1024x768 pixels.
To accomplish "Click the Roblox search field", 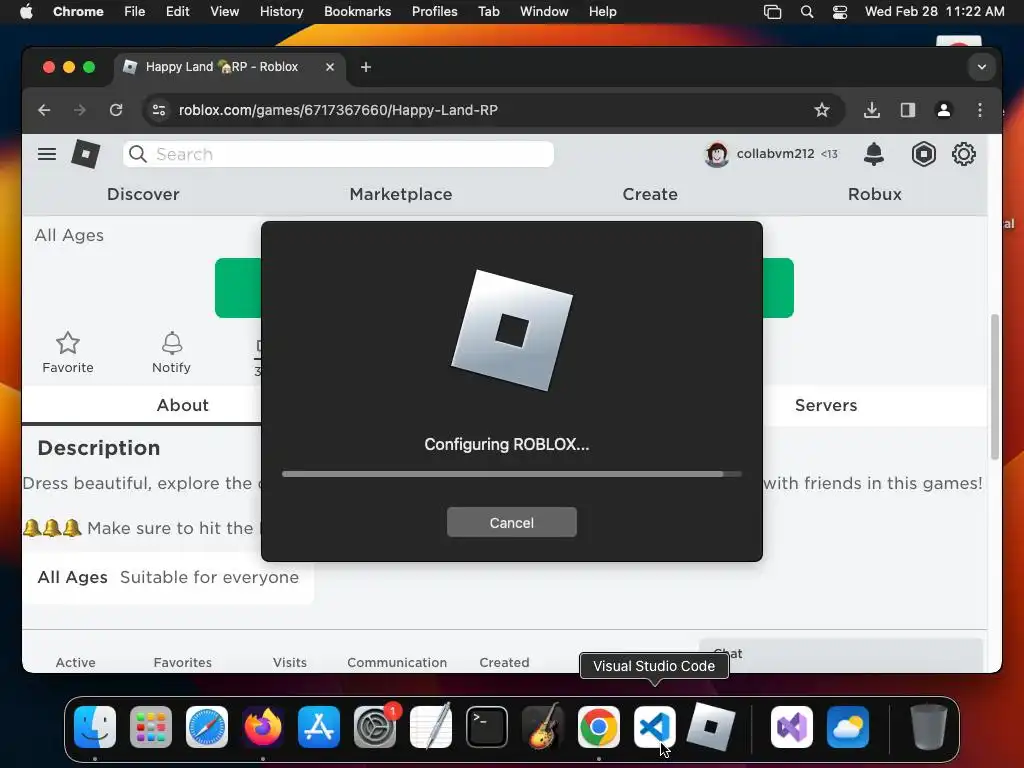I will tap(338, 154).
